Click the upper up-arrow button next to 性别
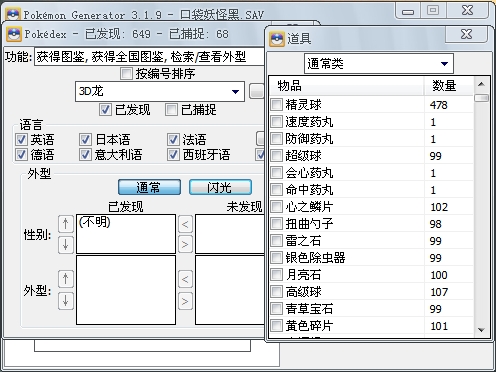 66,224
